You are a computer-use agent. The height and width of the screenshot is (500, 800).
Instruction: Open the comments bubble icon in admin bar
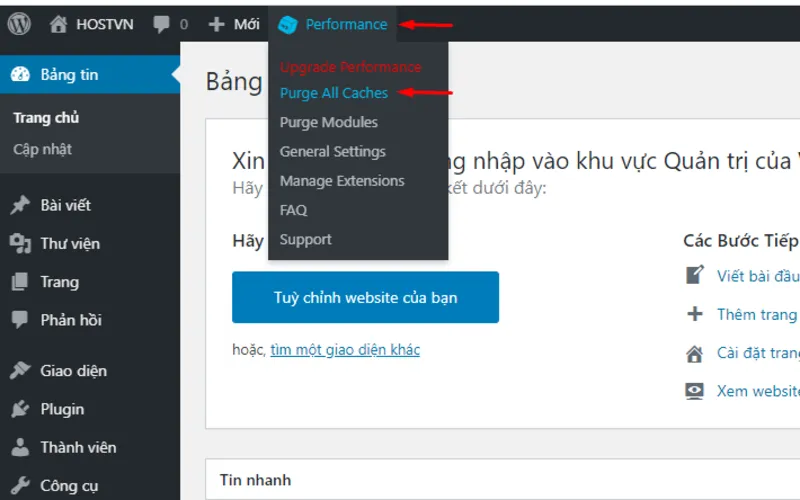pyautogui.click(x=161, y=24)
